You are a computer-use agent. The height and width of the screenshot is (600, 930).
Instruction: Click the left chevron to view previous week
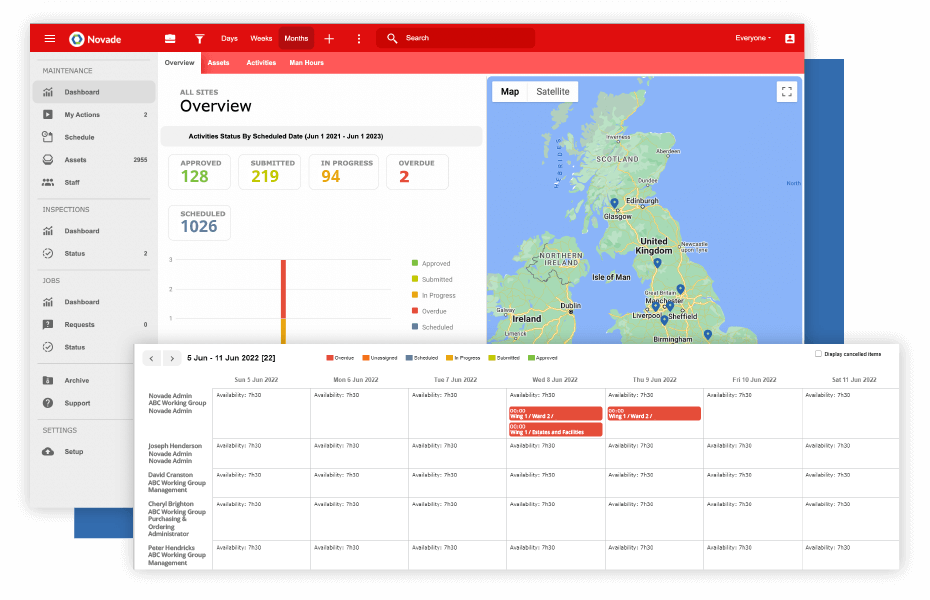[151, 358]
